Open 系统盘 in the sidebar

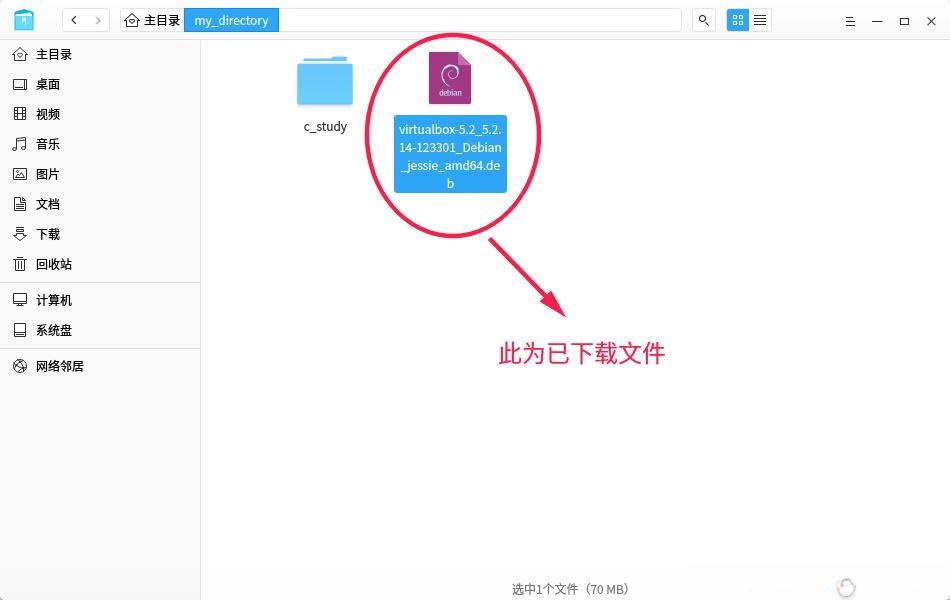tap(100, 330)
